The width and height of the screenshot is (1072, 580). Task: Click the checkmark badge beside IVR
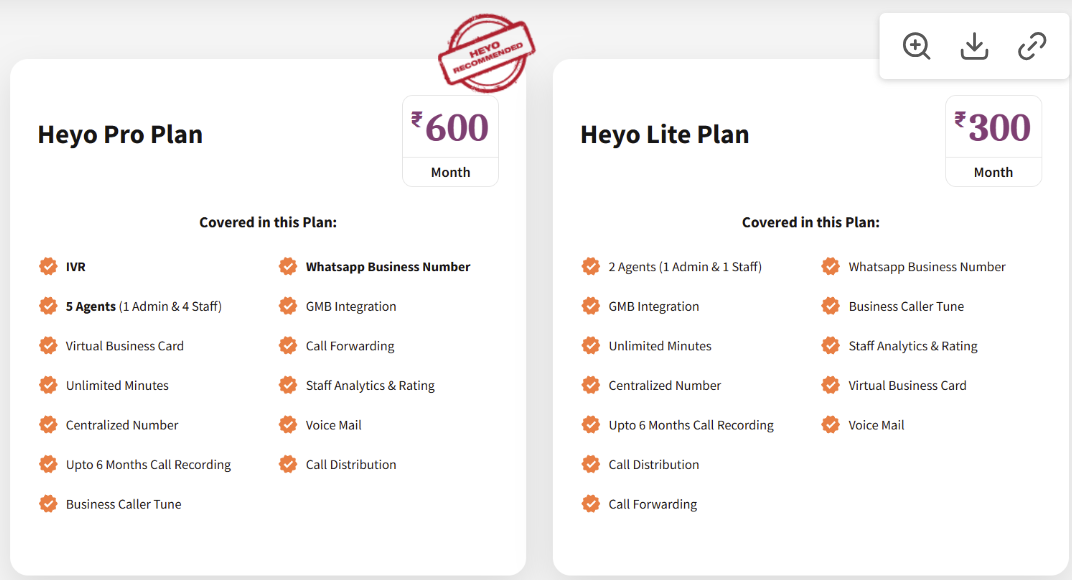pyautogui.click(x=48, y=266)
